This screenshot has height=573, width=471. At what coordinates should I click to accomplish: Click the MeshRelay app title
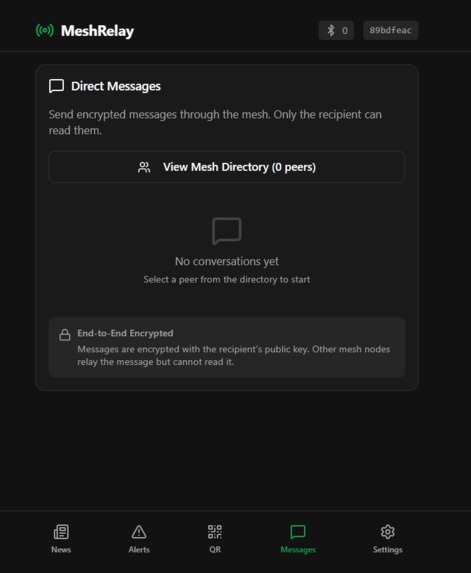pos(97,31)
